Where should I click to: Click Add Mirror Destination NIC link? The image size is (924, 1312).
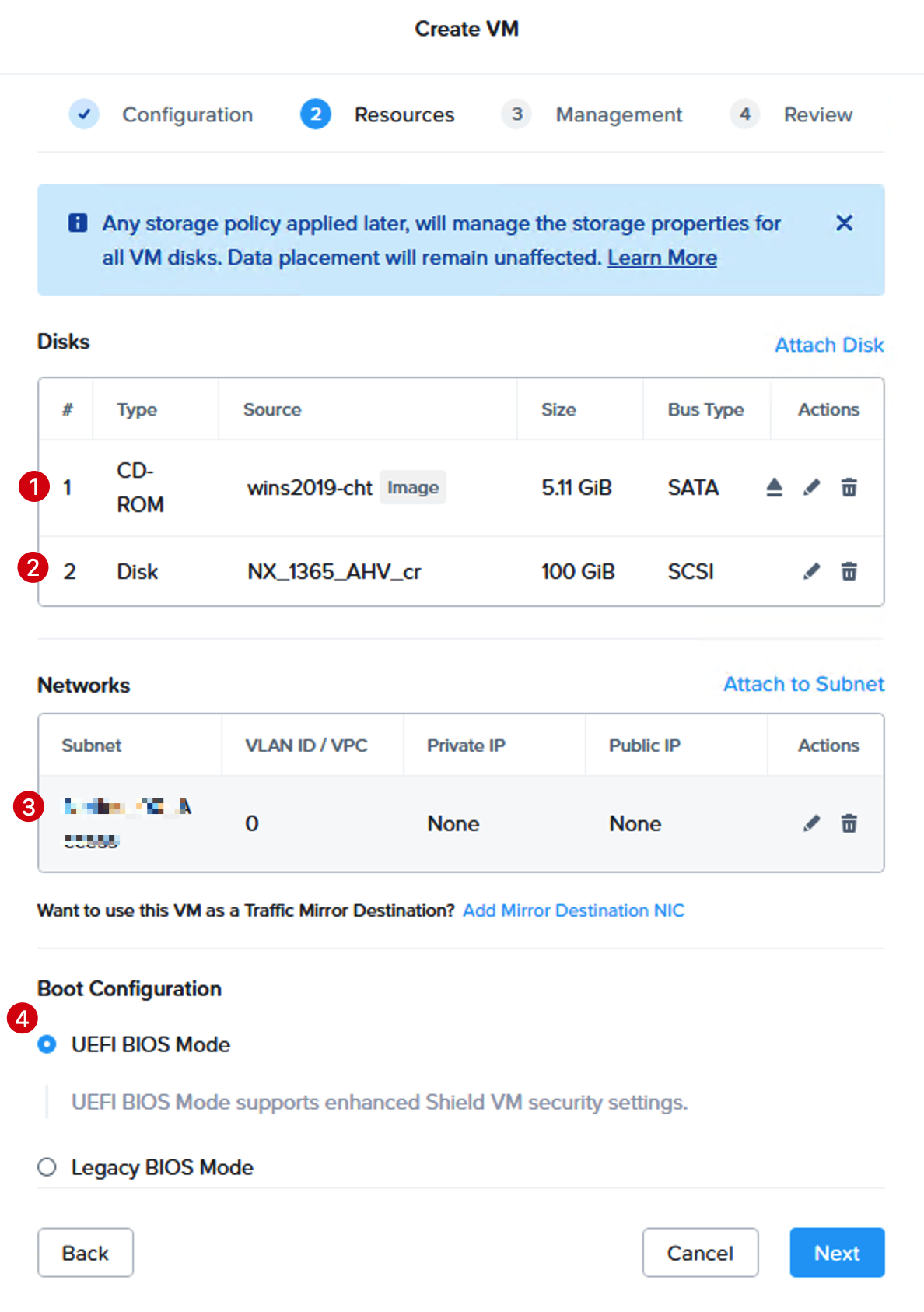click(x=573, y=910)
